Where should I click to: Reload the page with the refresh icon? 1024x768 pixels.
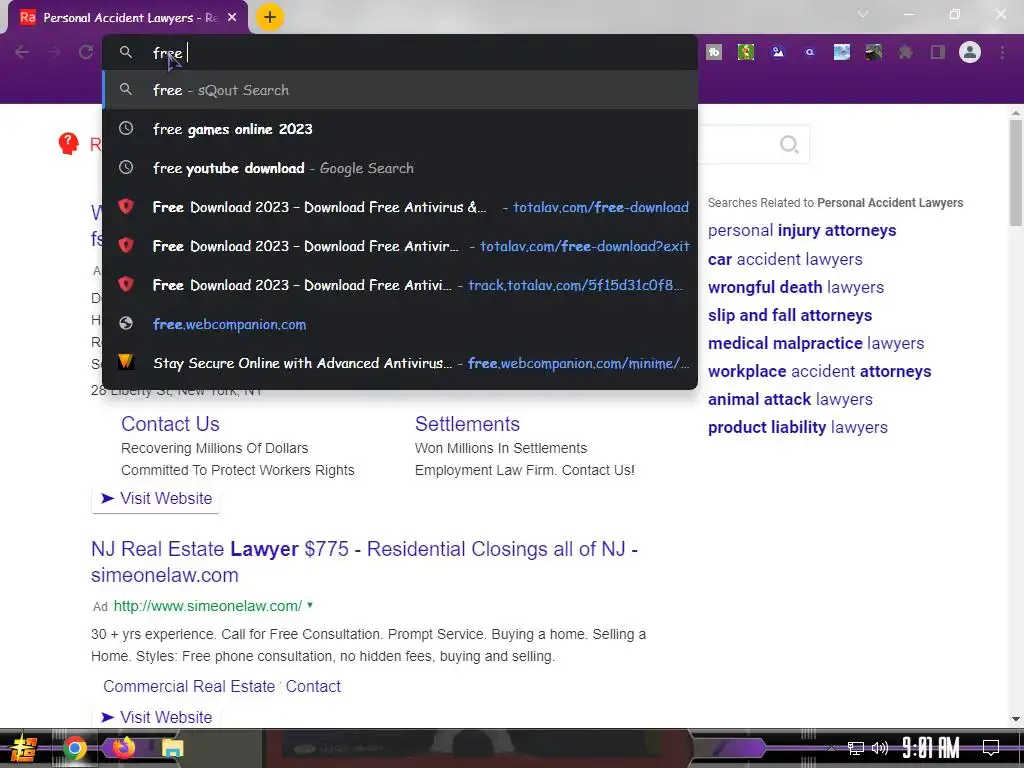click(x=86, y=52)
